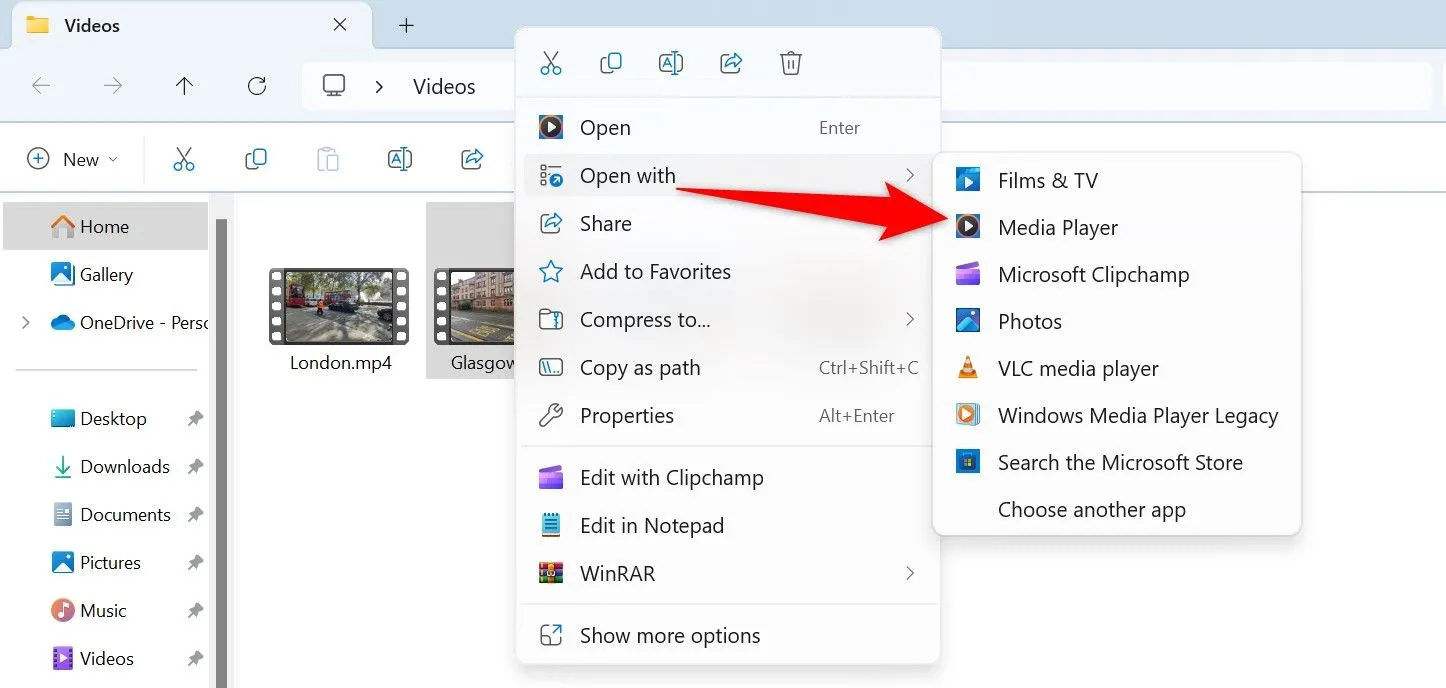Open with Films & TV

point(1116,181)
